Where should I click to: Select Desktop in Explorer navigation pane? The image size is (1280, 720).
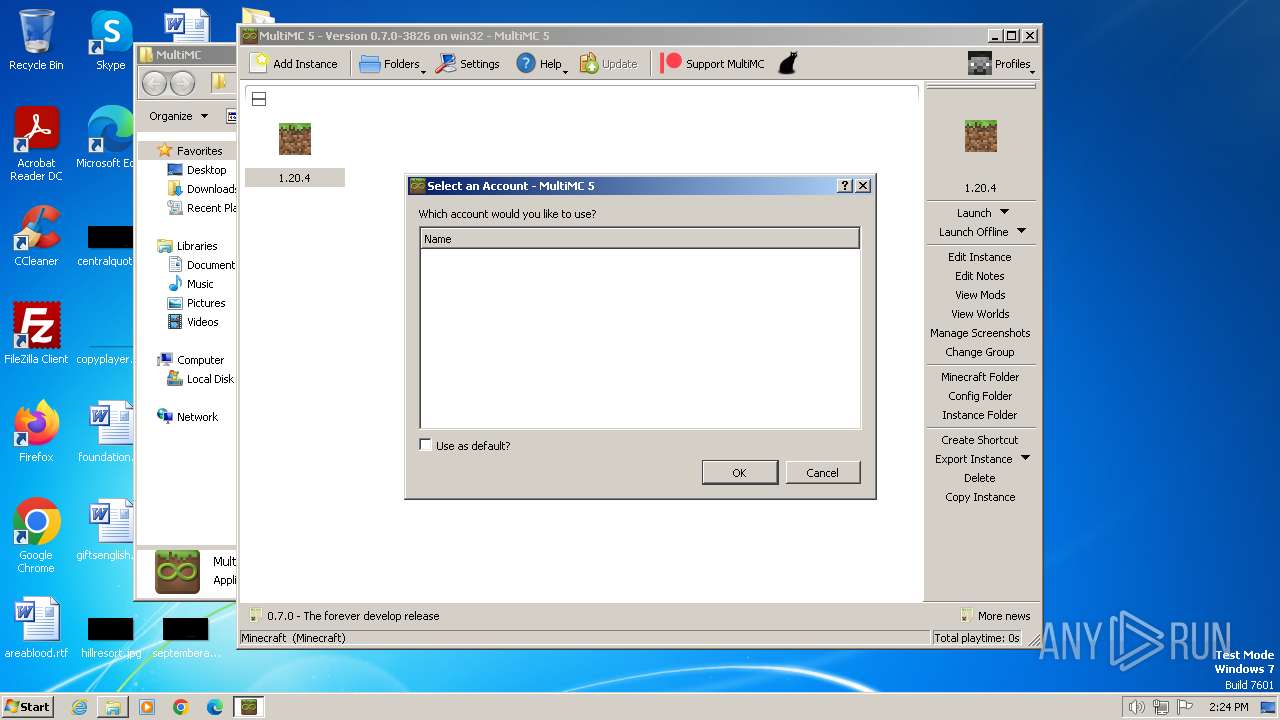pos(207,170)
